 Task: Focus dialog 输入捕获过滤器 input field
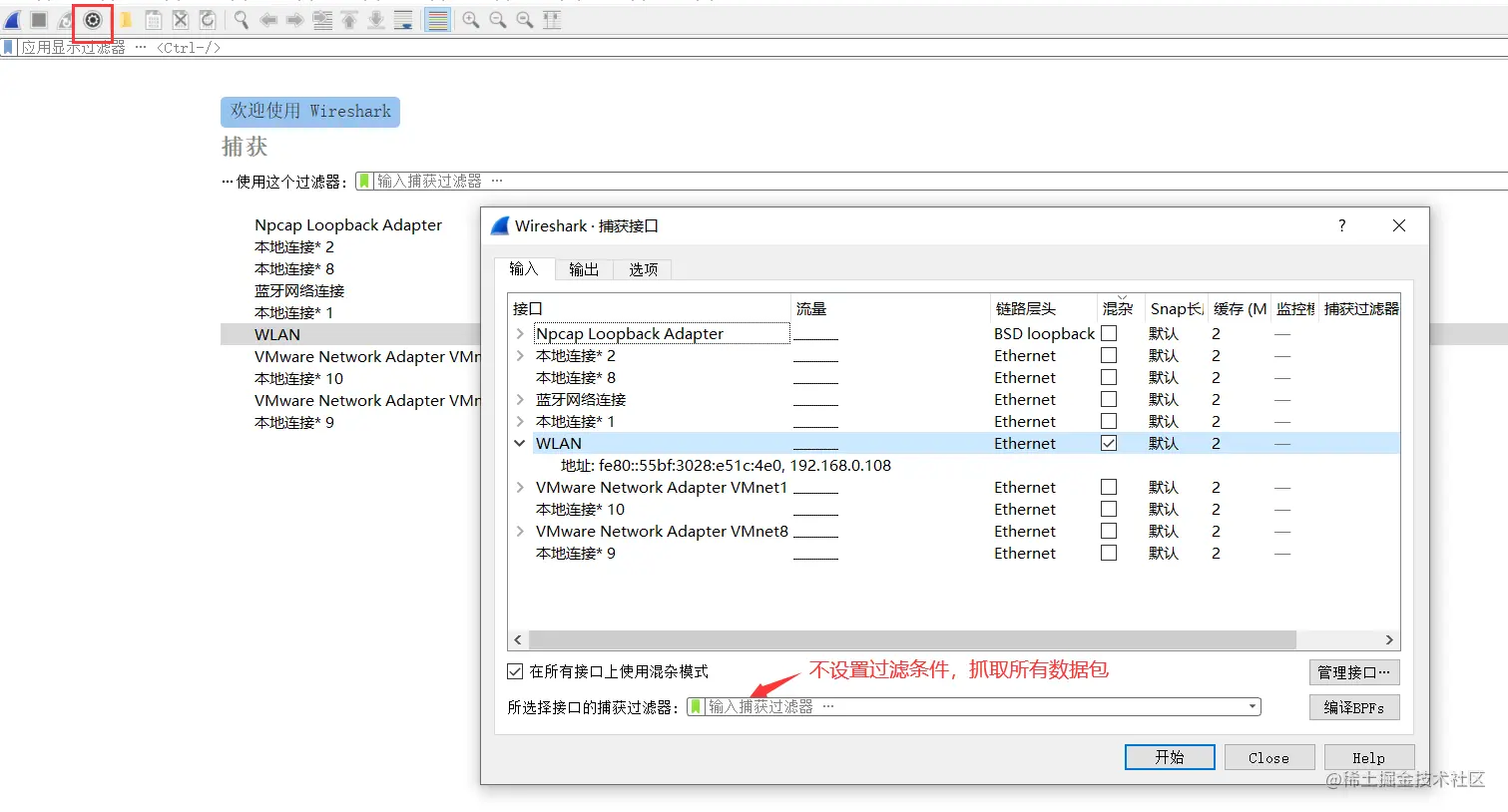(974, 706)
